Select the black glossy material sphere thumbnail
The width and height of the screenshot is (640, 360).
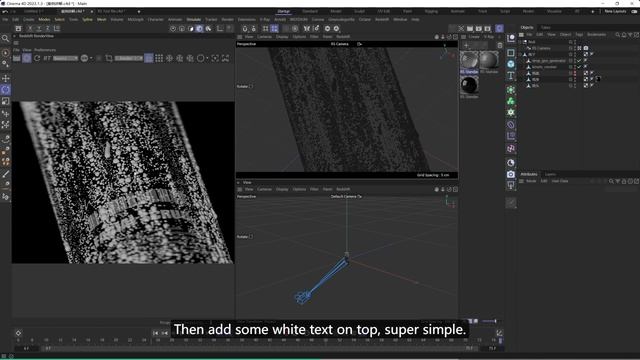[x=469, y=86]
